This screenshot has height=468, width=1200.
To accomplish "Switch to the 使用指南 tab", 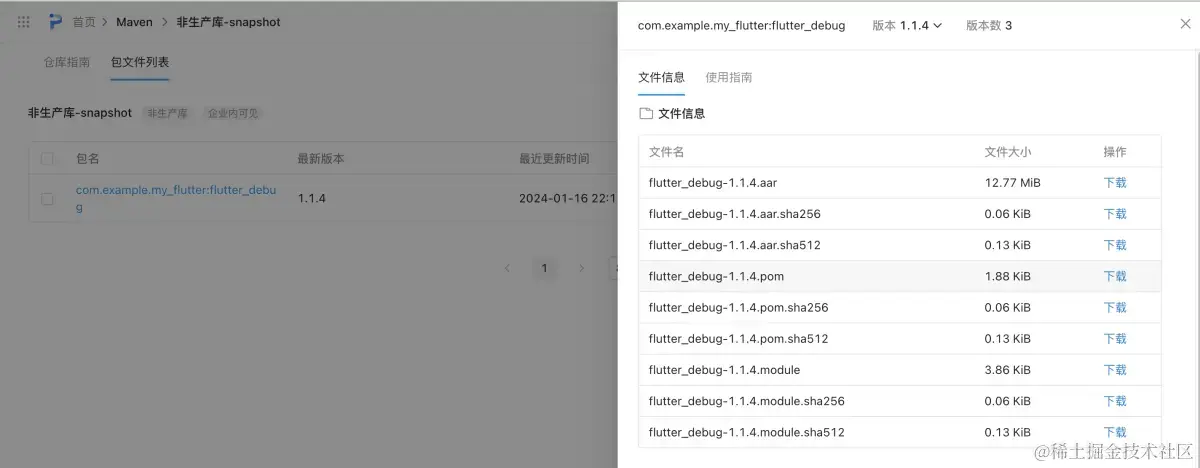I will pyautogui.click(x=729, y=77).
